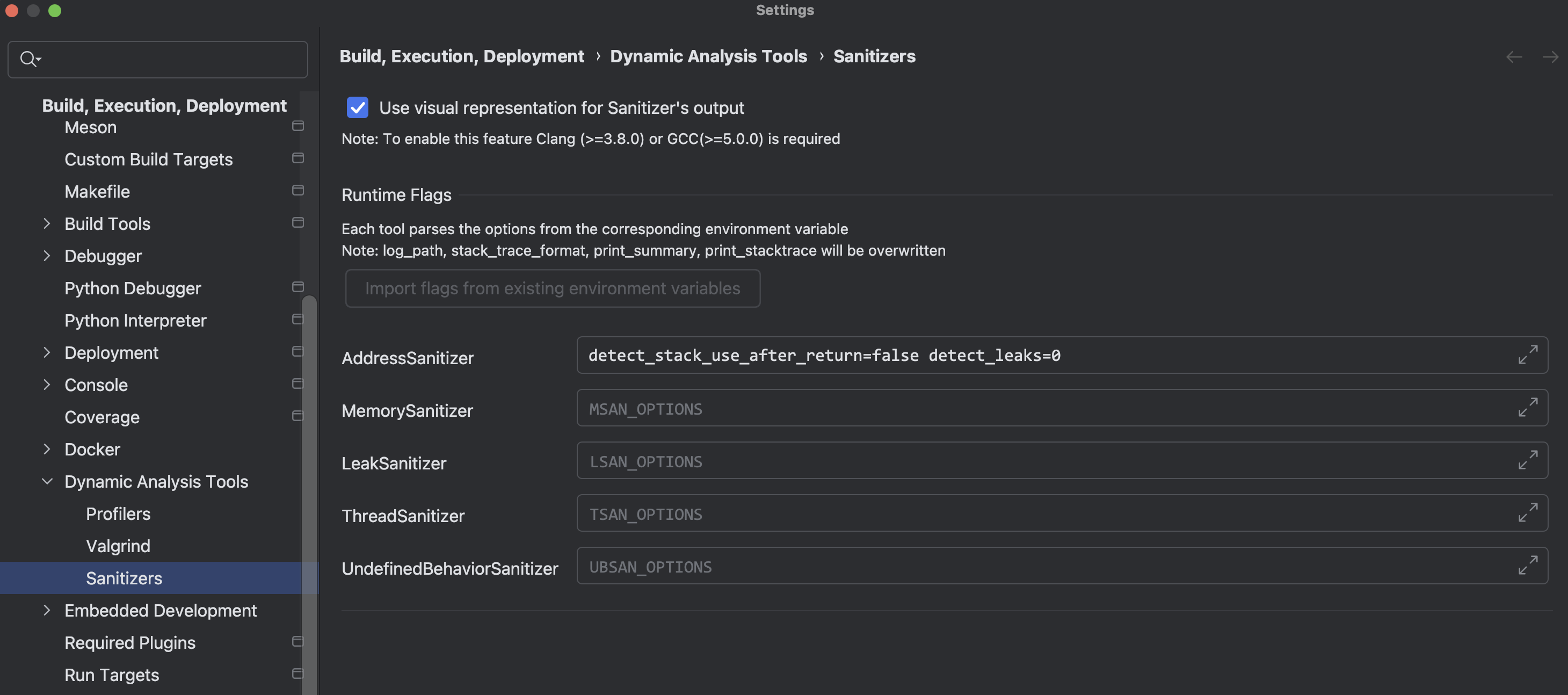Select Python Debugger in the tree
This screenshot has height=695, width=1568.
133,288
